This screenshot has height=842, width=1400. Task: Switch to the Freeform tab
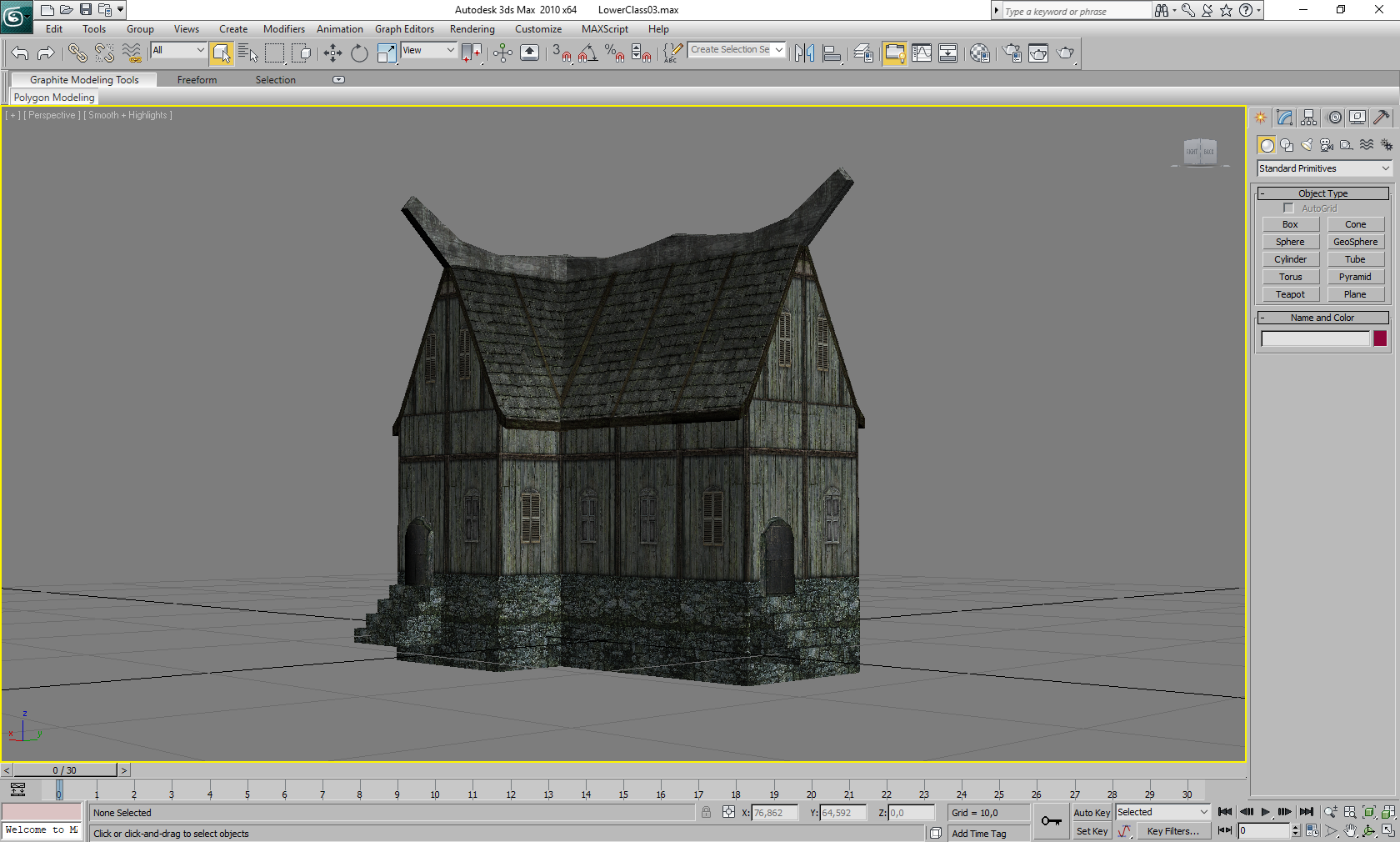(x=197, y=80)
